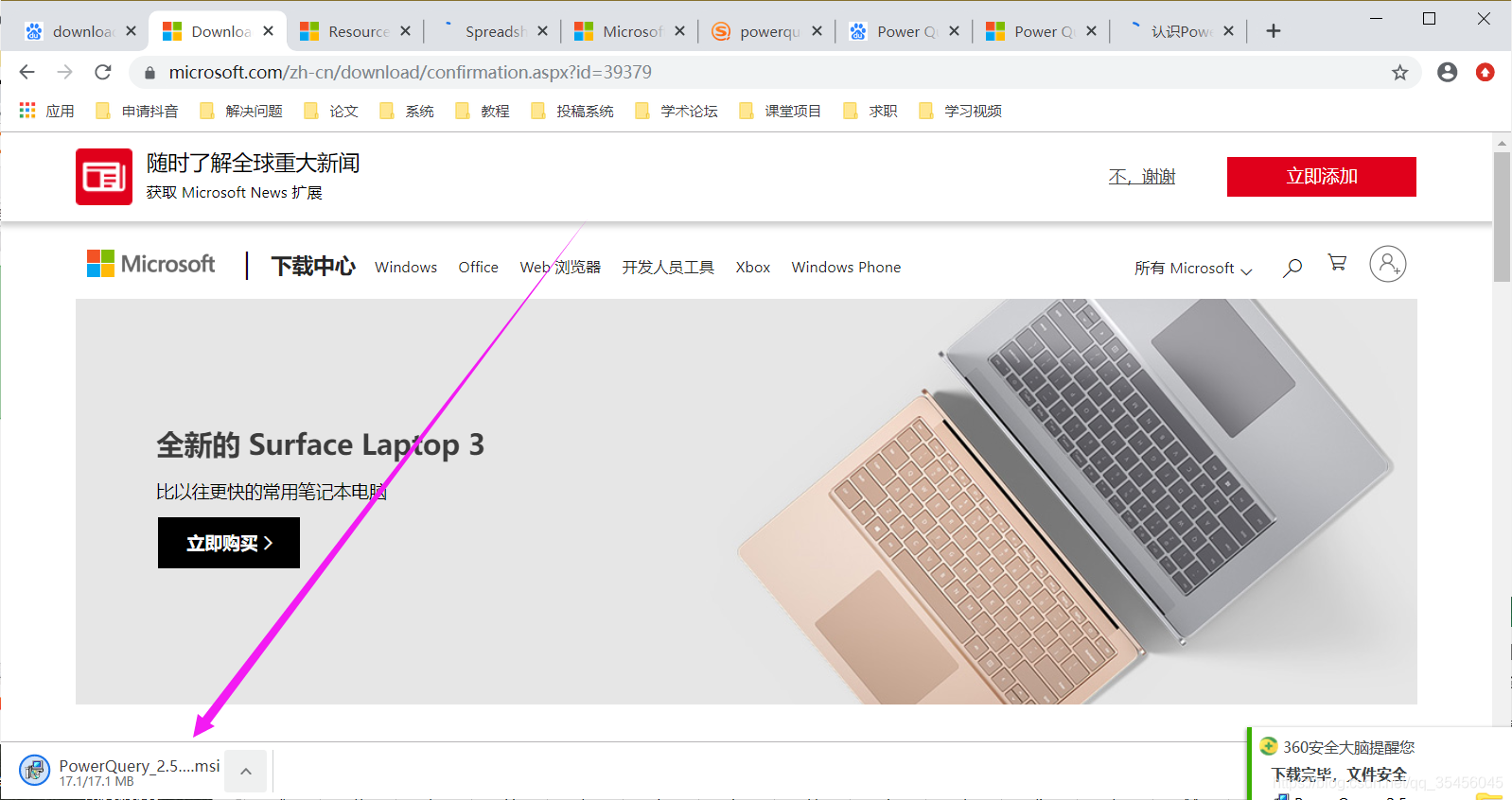Click the page vertical scrollbar thumb

pos(1502,217)
